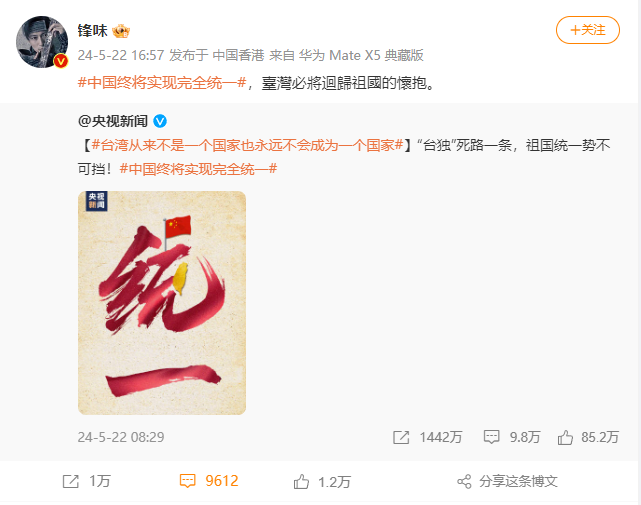Follow the user with +关注 button
This screenshot has height=505, width=641.
588,30
